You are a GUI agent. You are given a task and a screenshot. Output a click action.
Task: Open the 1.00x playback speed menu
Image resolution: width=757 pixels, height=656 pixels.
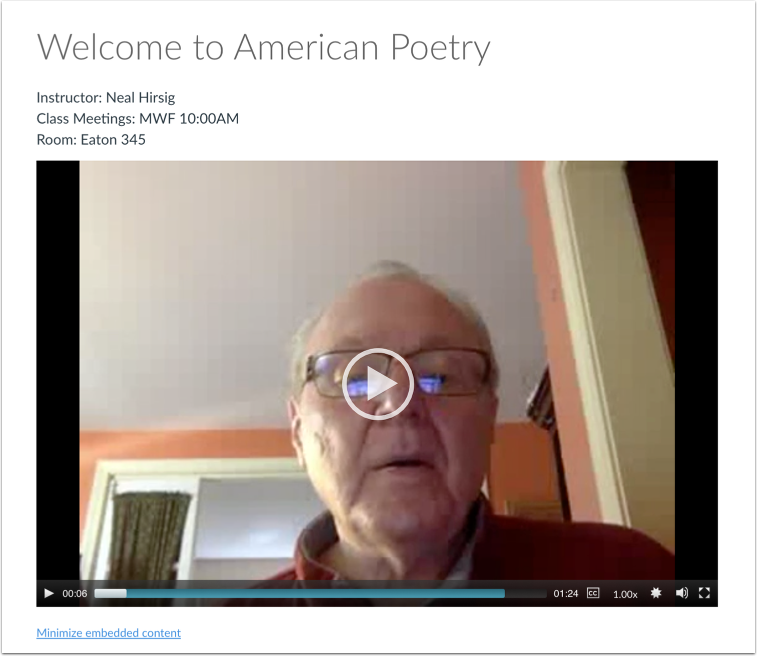click(625, 594)
